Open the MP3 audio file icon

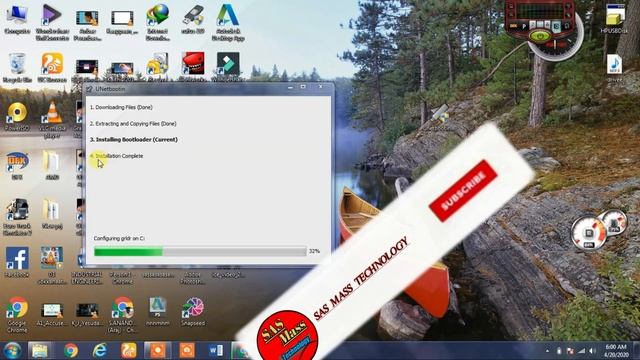coord(614,67)
